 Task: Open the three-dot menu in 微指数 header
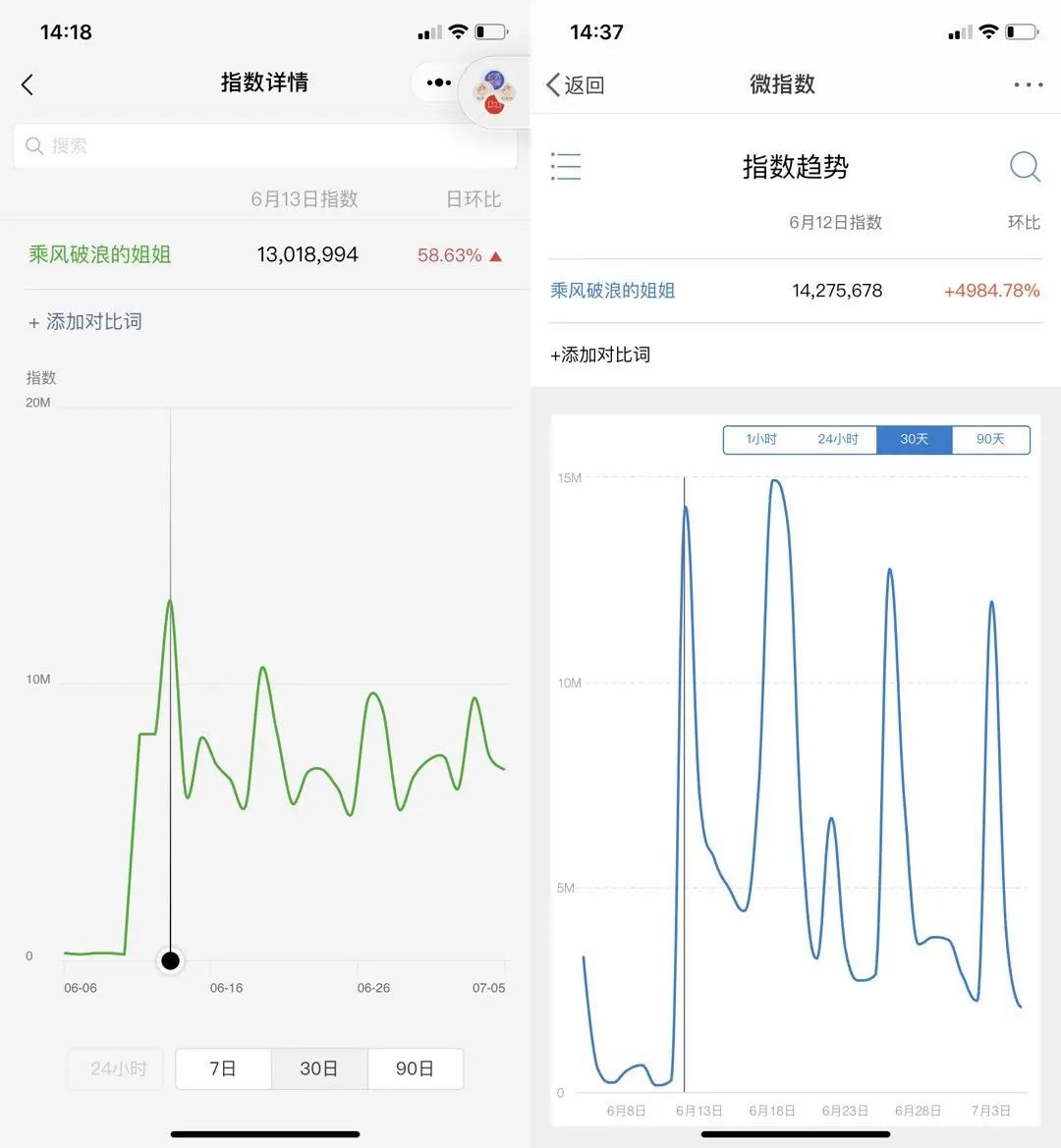click(1028, 84)
